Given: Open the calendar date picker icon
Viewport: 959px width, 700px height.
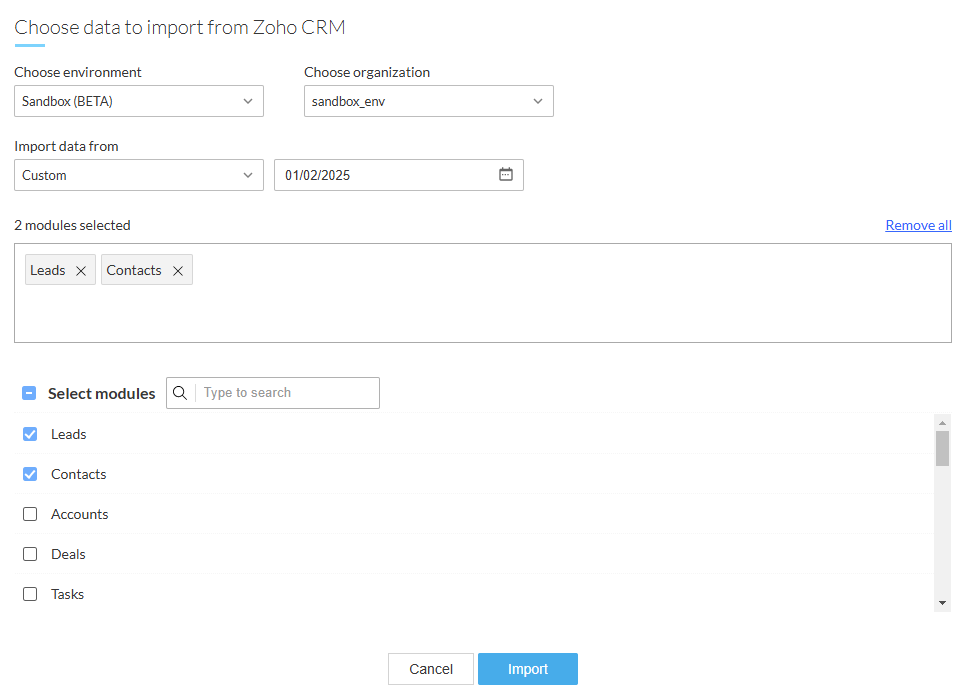Looking at the screenshot, I should [x=506, y=175].
